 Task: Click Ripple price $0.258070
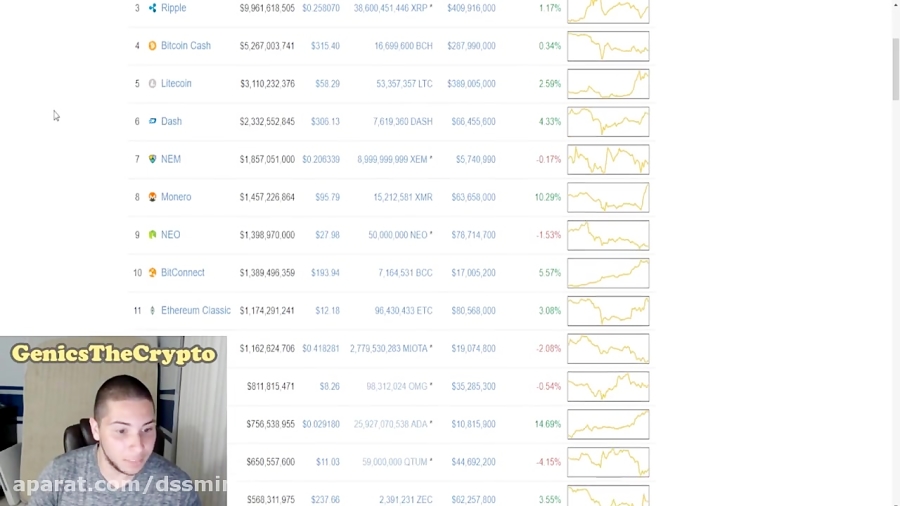321,9
